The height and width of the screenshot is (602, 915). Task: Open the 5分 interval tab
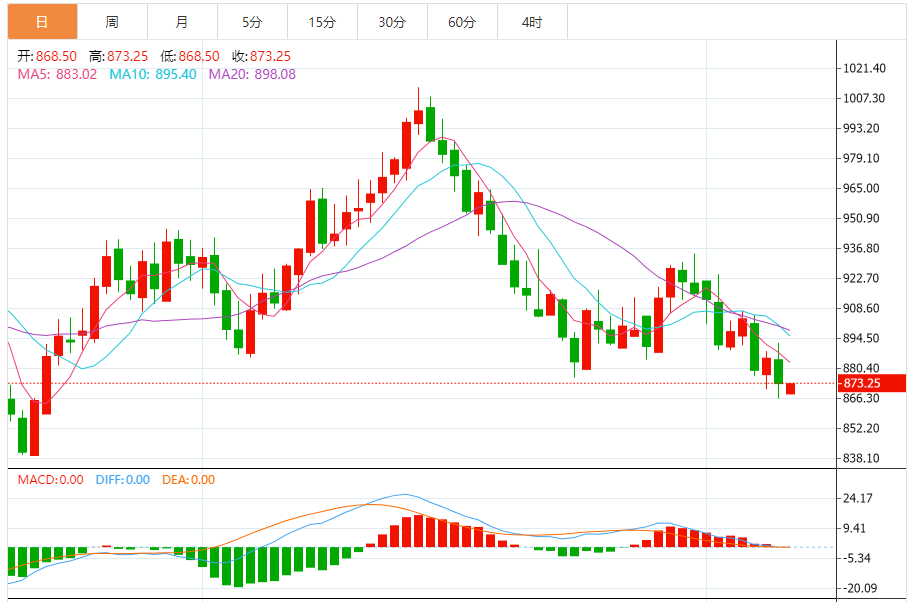[253, 22]
